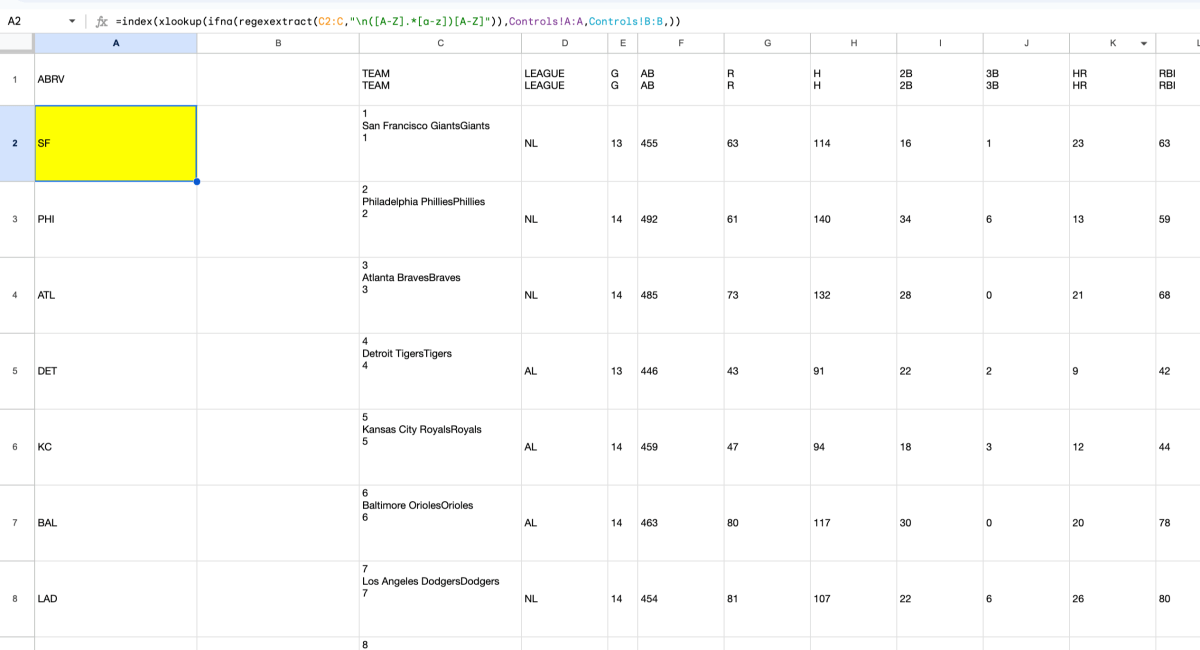Image resolution: width=1200 pixels, height=650 pixels.
Task: Click the Atlanta BravesBraves cell
Action: click(440, 295)
